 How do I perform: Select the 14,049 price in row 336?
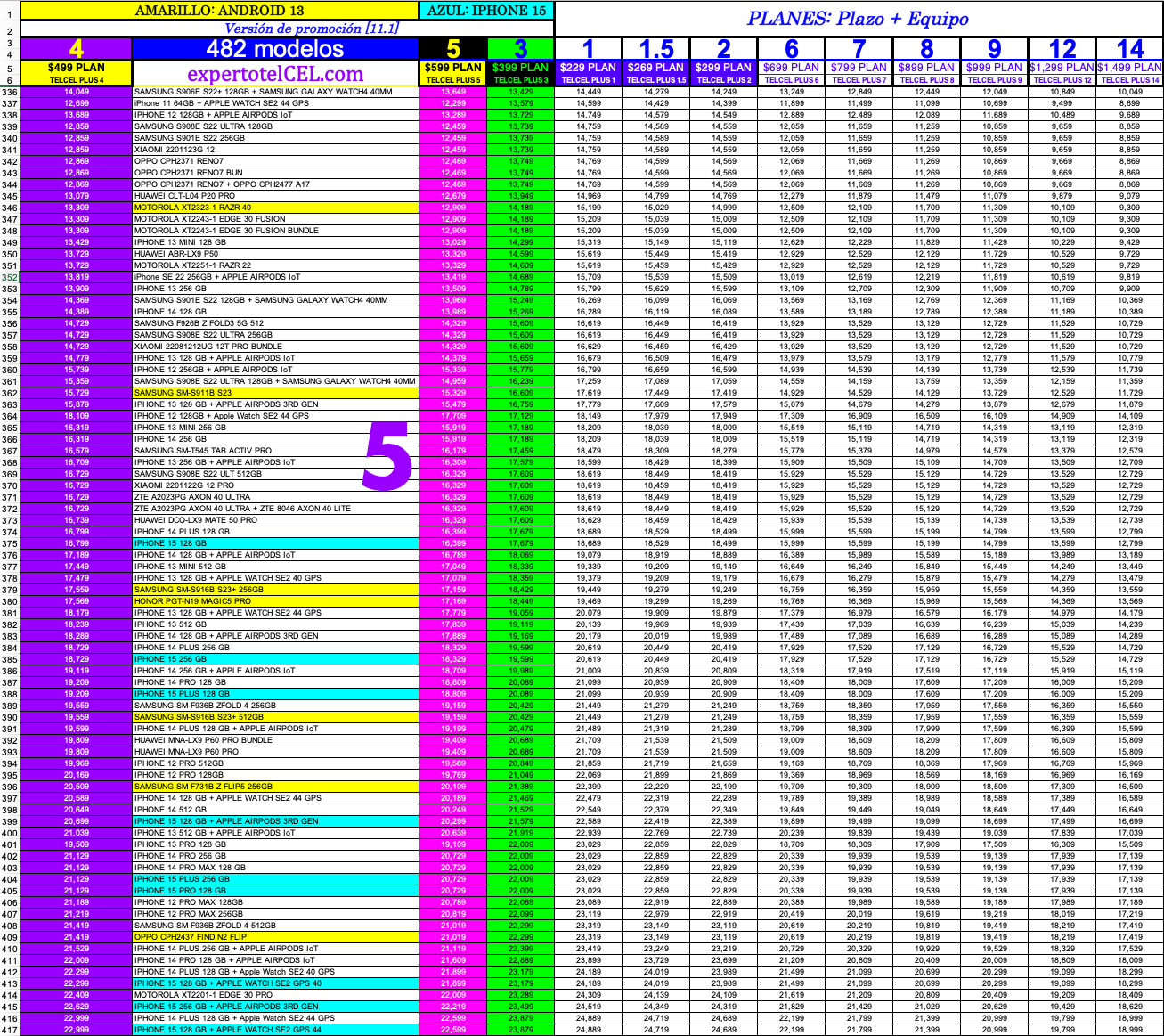tap(77, 92)
